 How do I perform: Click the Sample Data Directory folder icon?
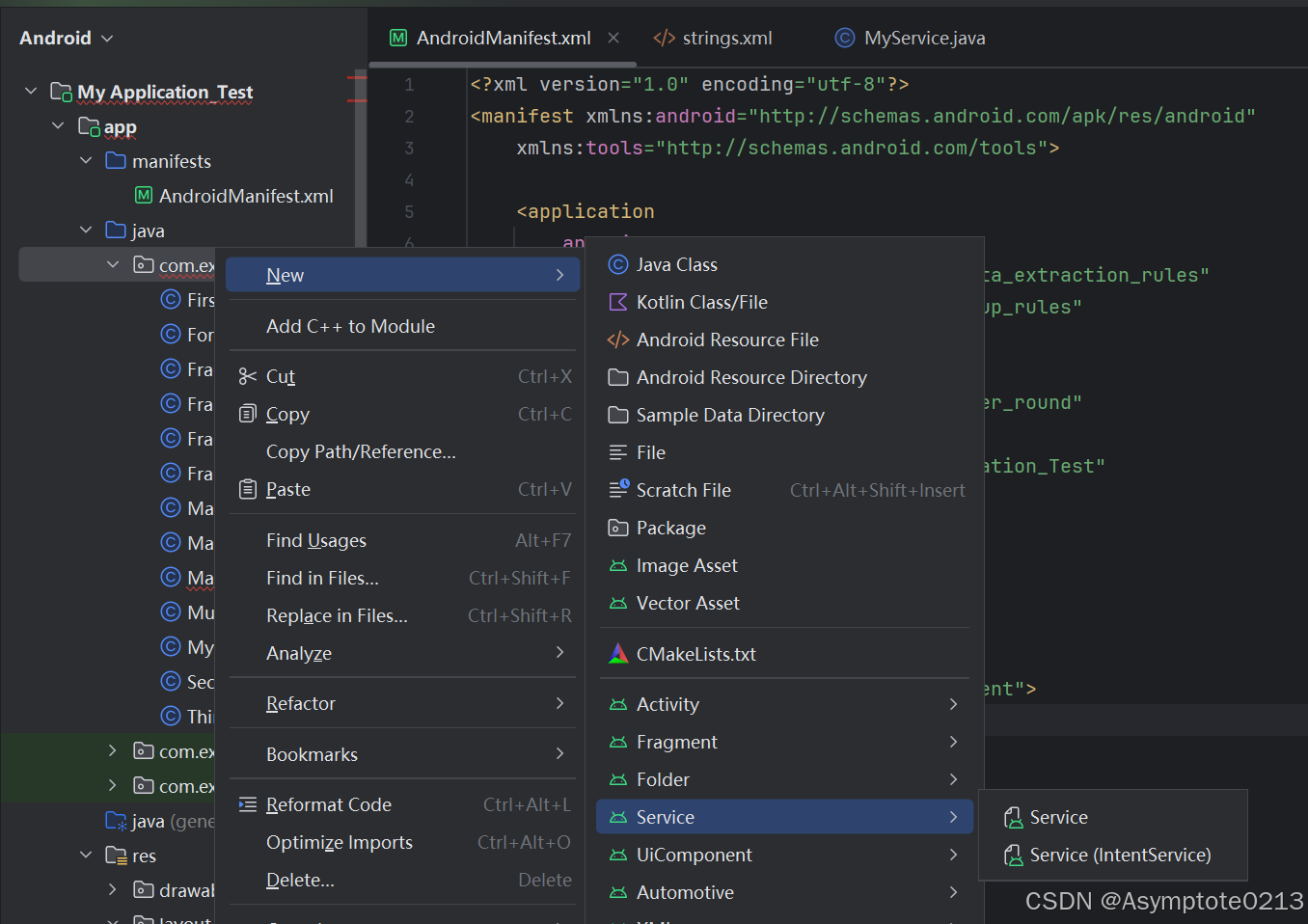tap(618, 415)
